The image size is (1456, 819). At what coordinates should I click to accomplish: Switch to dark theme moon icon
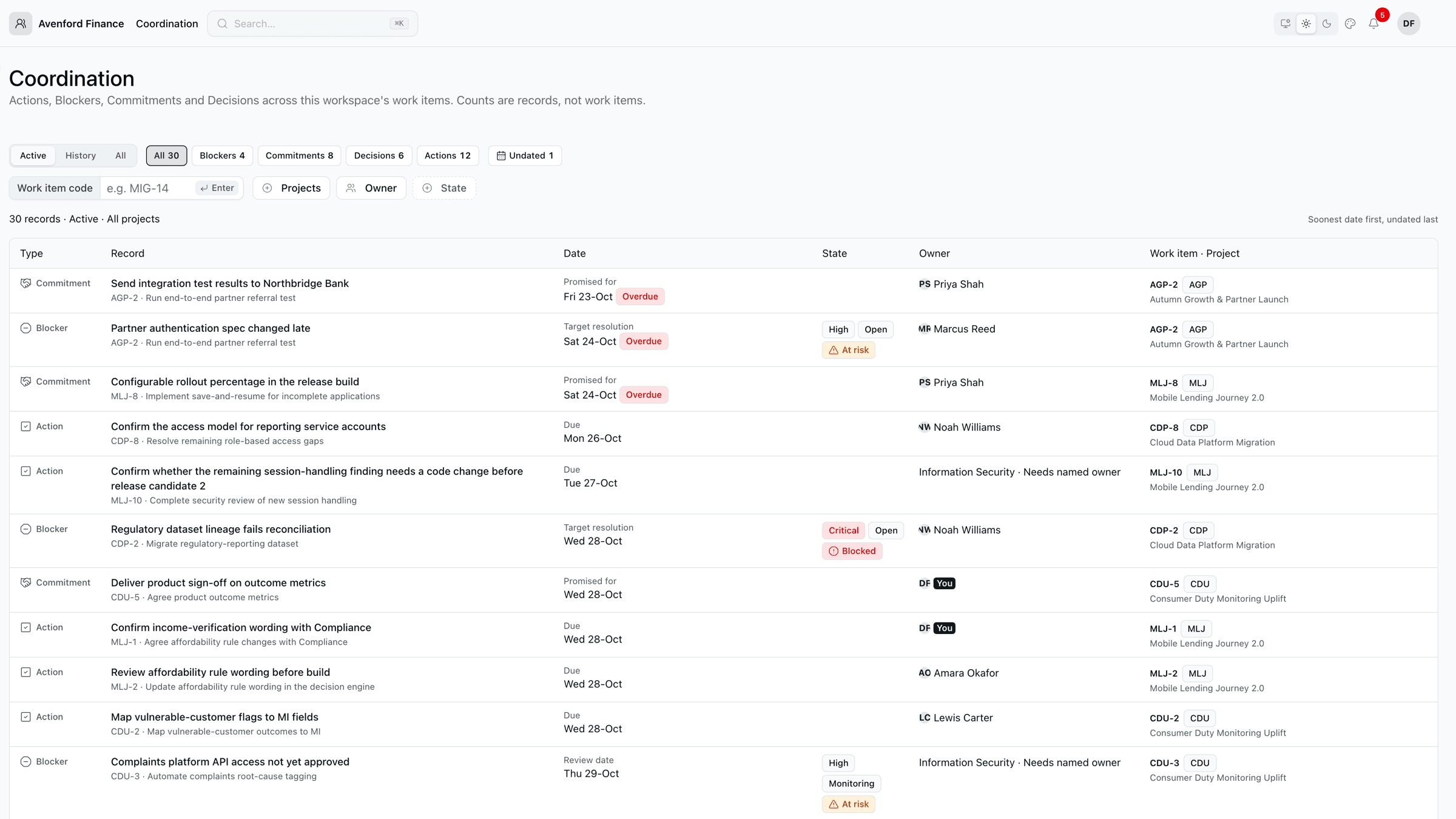tap(1327, 24)
